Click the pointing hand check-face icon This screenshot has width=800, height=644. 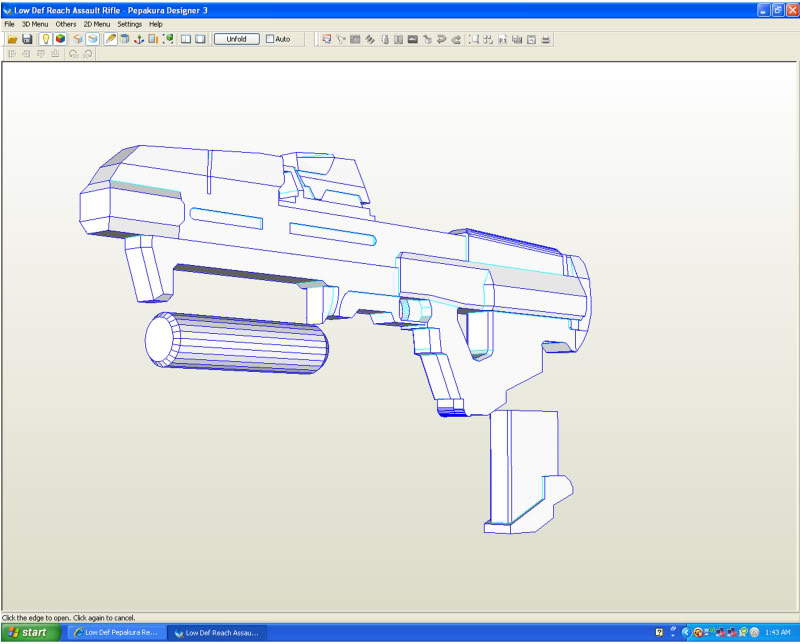pos(428,39)
